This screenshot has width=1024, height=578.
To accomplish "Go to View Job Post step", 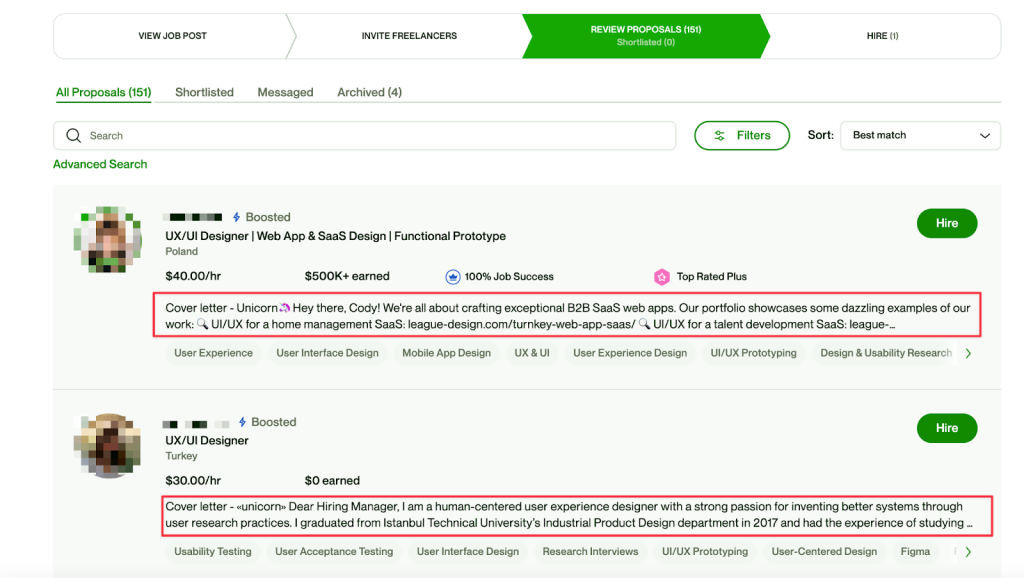I will pyautogui.click(x=172, y=36).
